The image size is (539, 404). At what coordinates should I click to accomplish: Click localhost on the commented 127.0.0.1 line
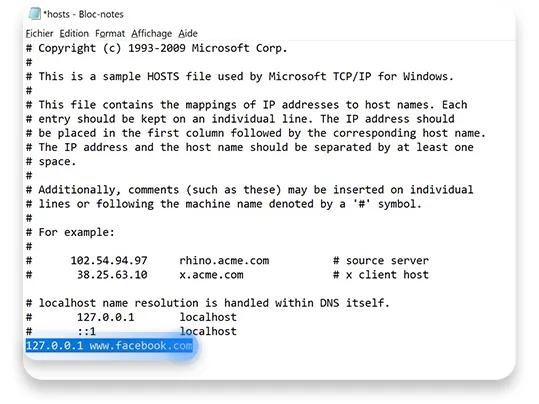[x=208, y=317]
